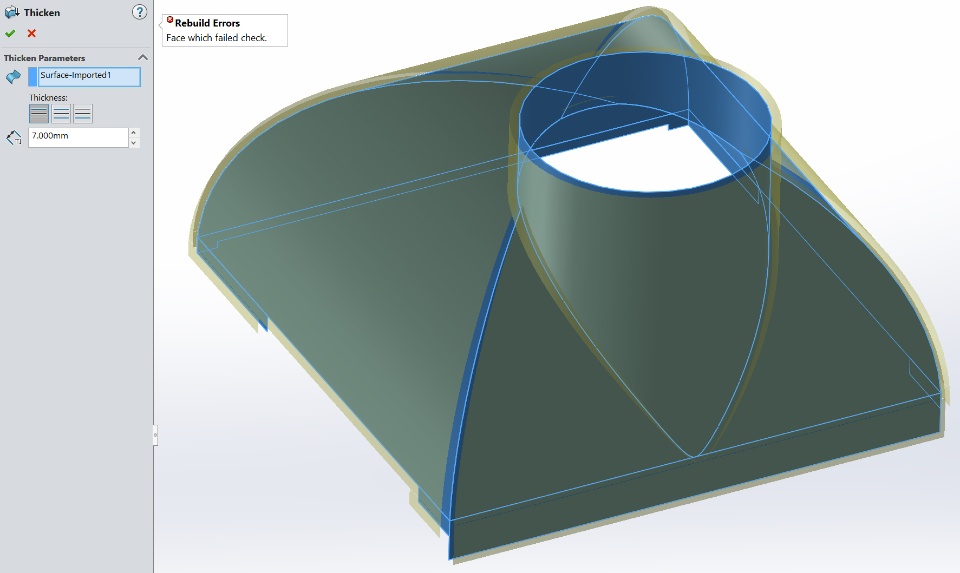Click the 7.000mm thickness field
960x573 pixels.
click(x=78, y=137)
